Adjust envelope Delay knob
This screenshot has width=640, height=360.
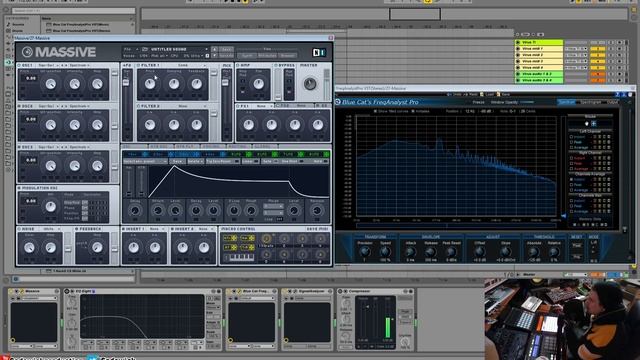(135, 211)
